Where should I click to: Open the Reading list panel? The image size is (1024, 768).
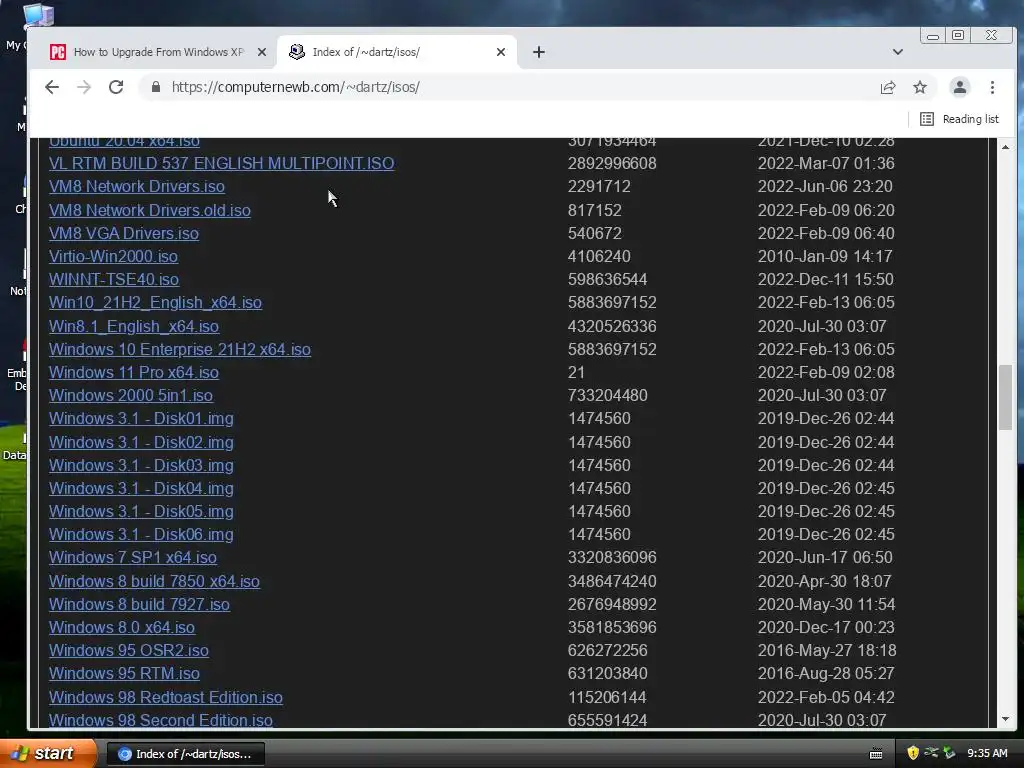pyautogui.click(x=959, y=119)
